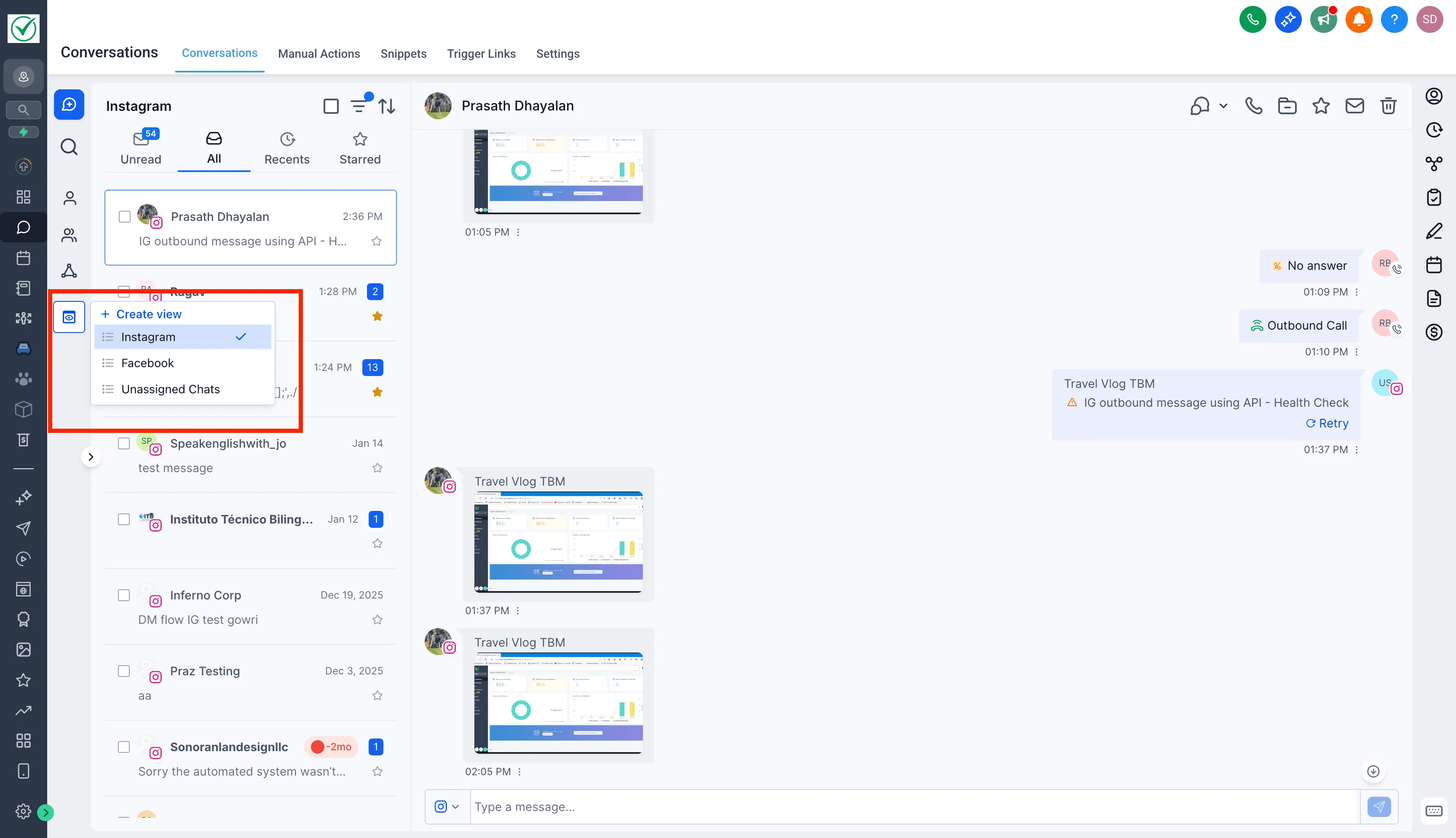1456x838 pixels.
Task: Mark the Prasath Dhayalan conversation as favorite
Action: 377,241
